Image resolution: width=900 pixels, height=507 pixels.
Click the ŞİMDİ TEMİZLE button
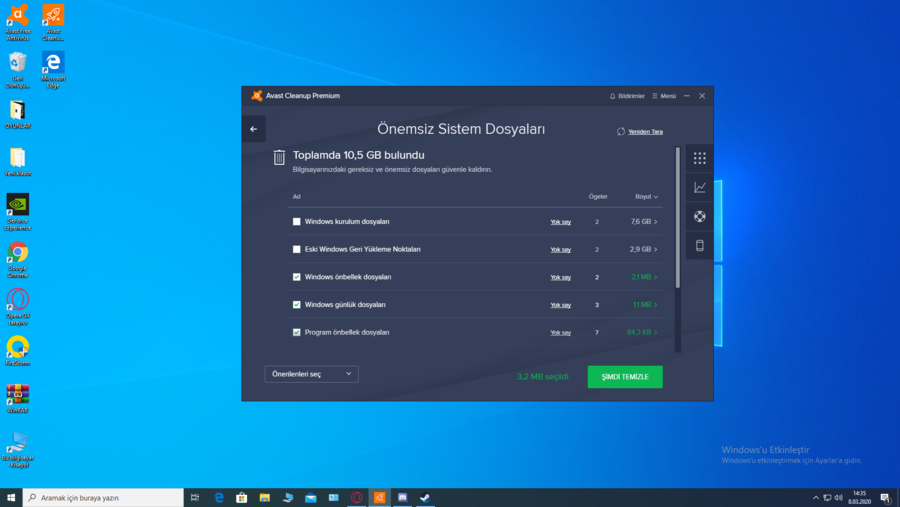click(x=624, y=377)
